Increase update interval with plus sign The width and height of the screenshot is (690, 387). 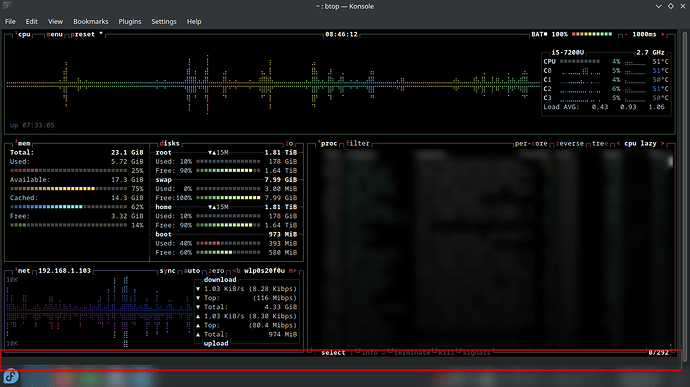[x=663, y=34]
